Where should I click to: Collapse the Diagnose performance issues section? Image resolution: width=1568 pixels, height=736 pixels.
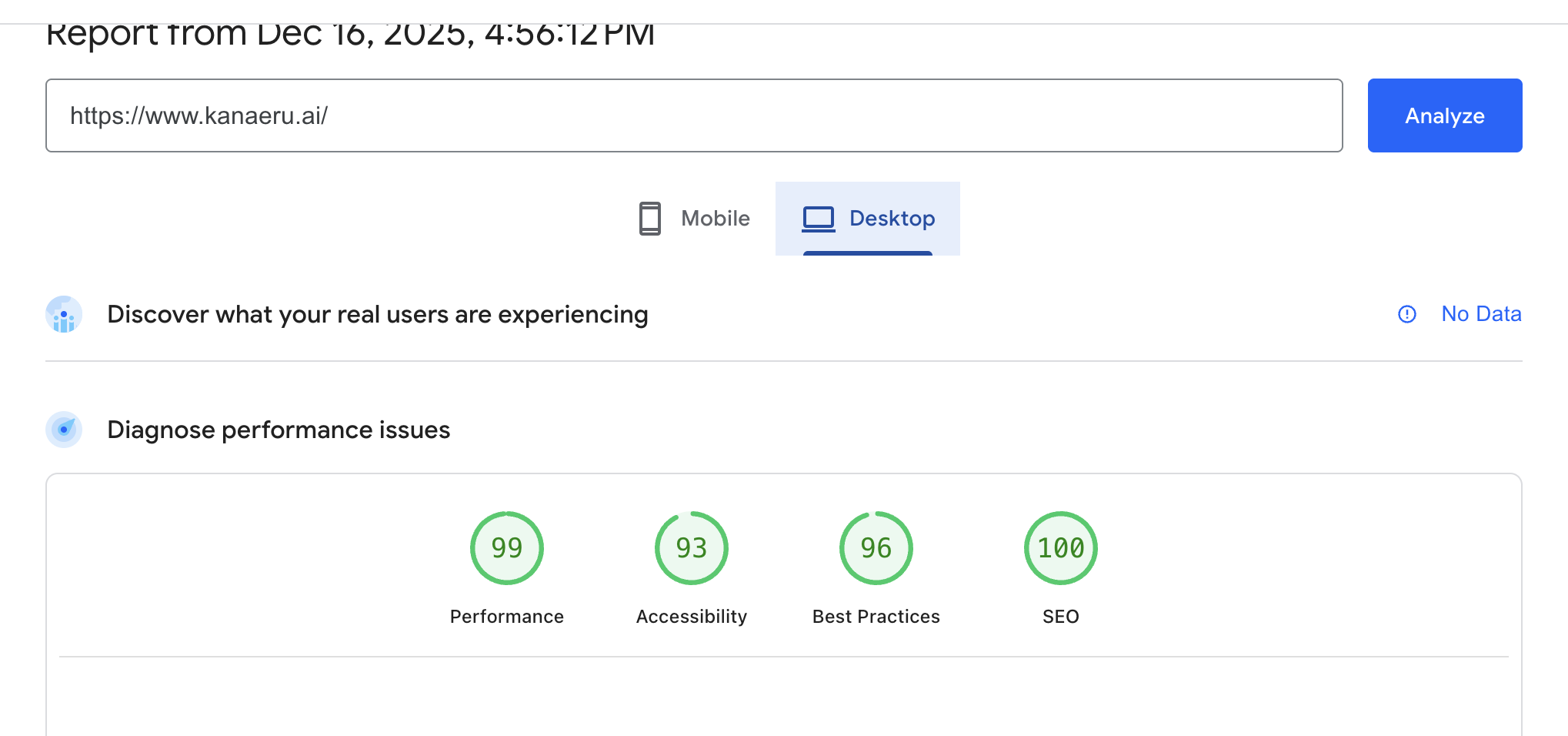point(279,430)
